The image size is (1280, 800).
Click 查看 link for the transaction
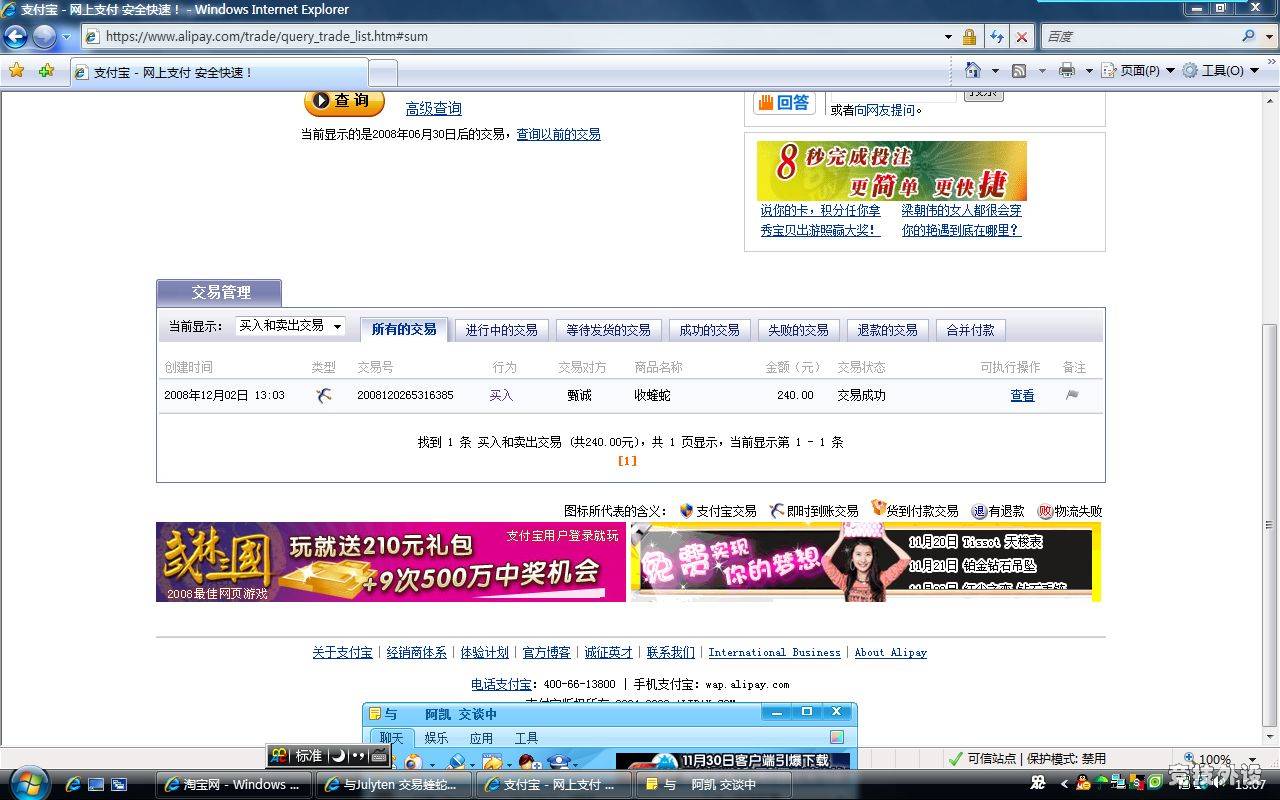(x=1022, y=396)
